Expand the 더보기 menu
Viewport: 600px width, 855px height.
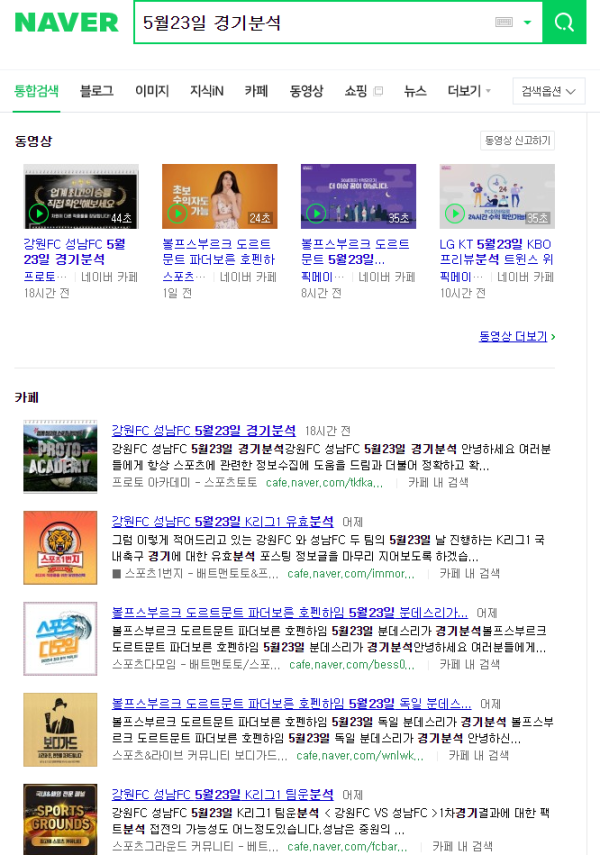click(469, 91)
